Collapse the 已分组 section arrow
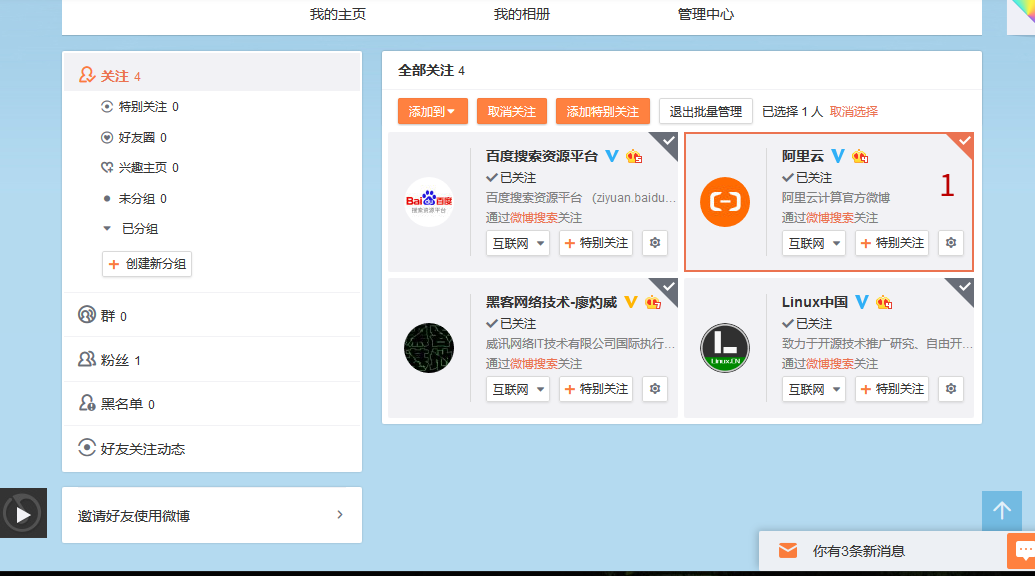Screen dimensions: 1035x576 click(107, 228)
